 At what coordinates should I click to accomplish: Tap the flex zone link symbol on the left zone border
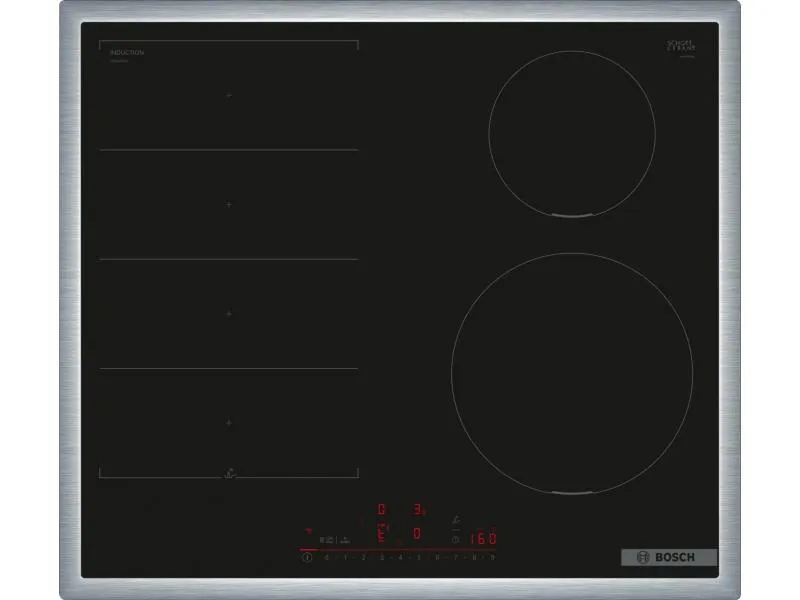(x=230, y=473)
